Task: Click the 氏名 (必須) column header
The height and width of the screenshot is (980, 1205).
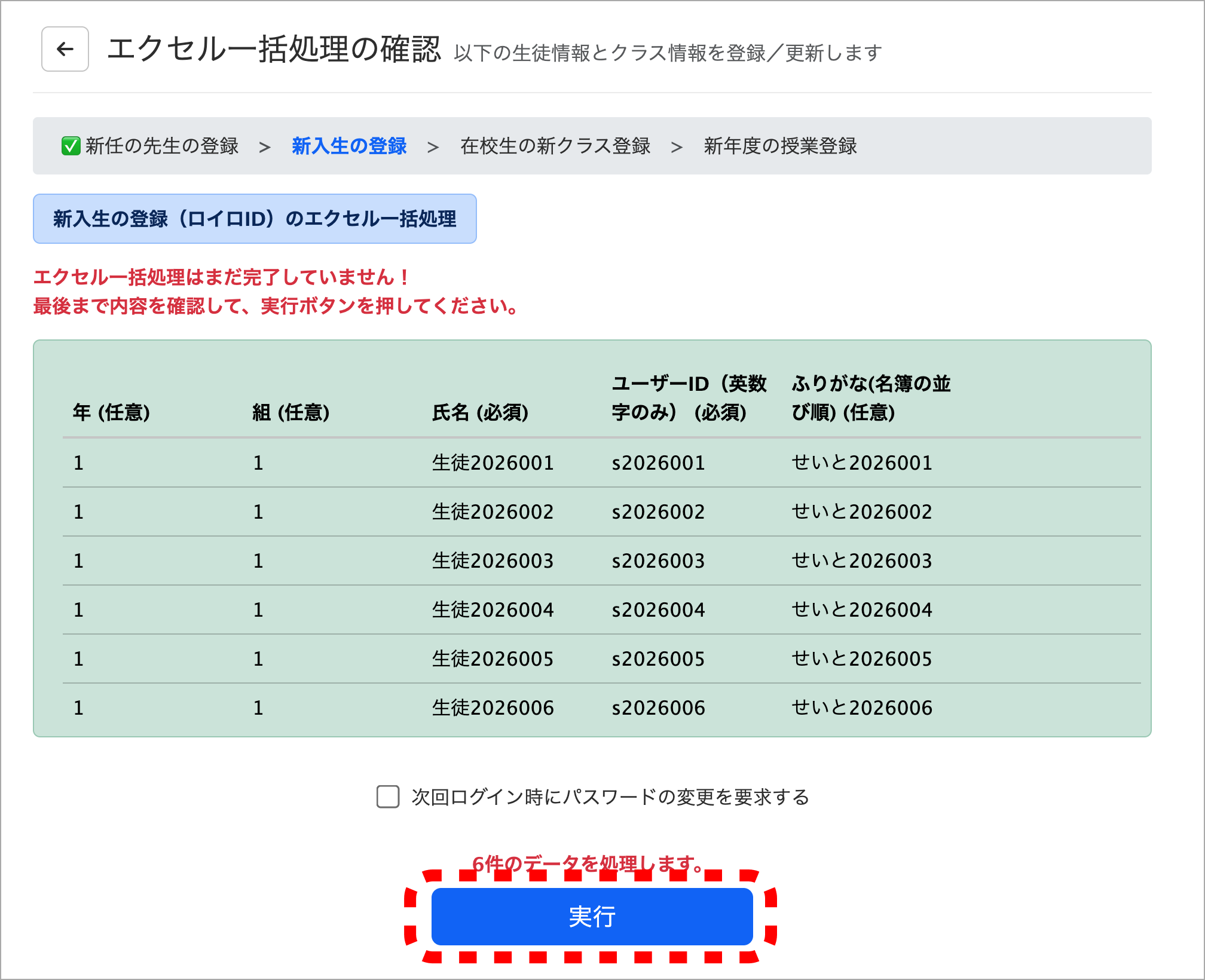Action: 480,412
